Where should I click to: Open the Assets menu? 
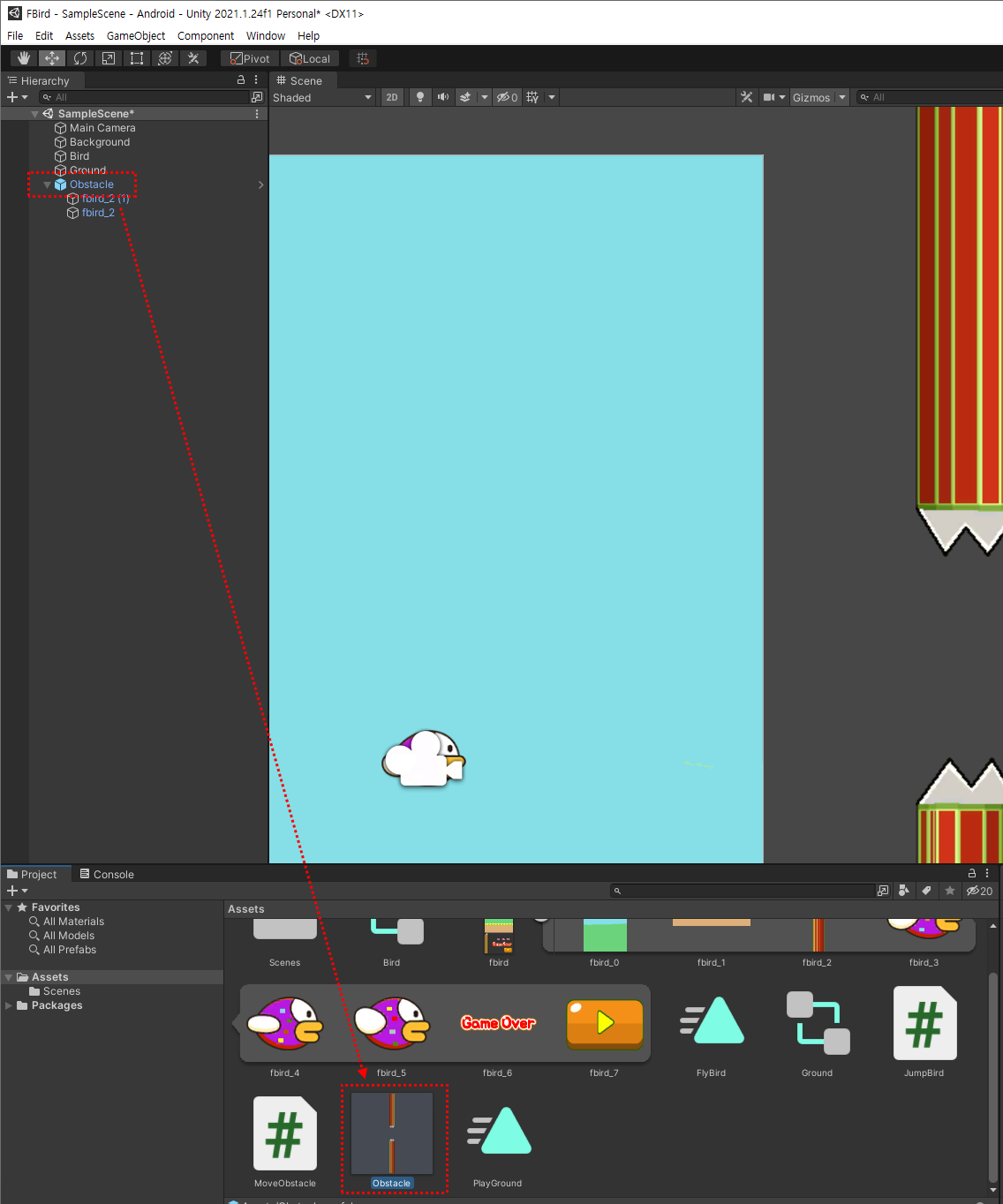tap(79, 35)
